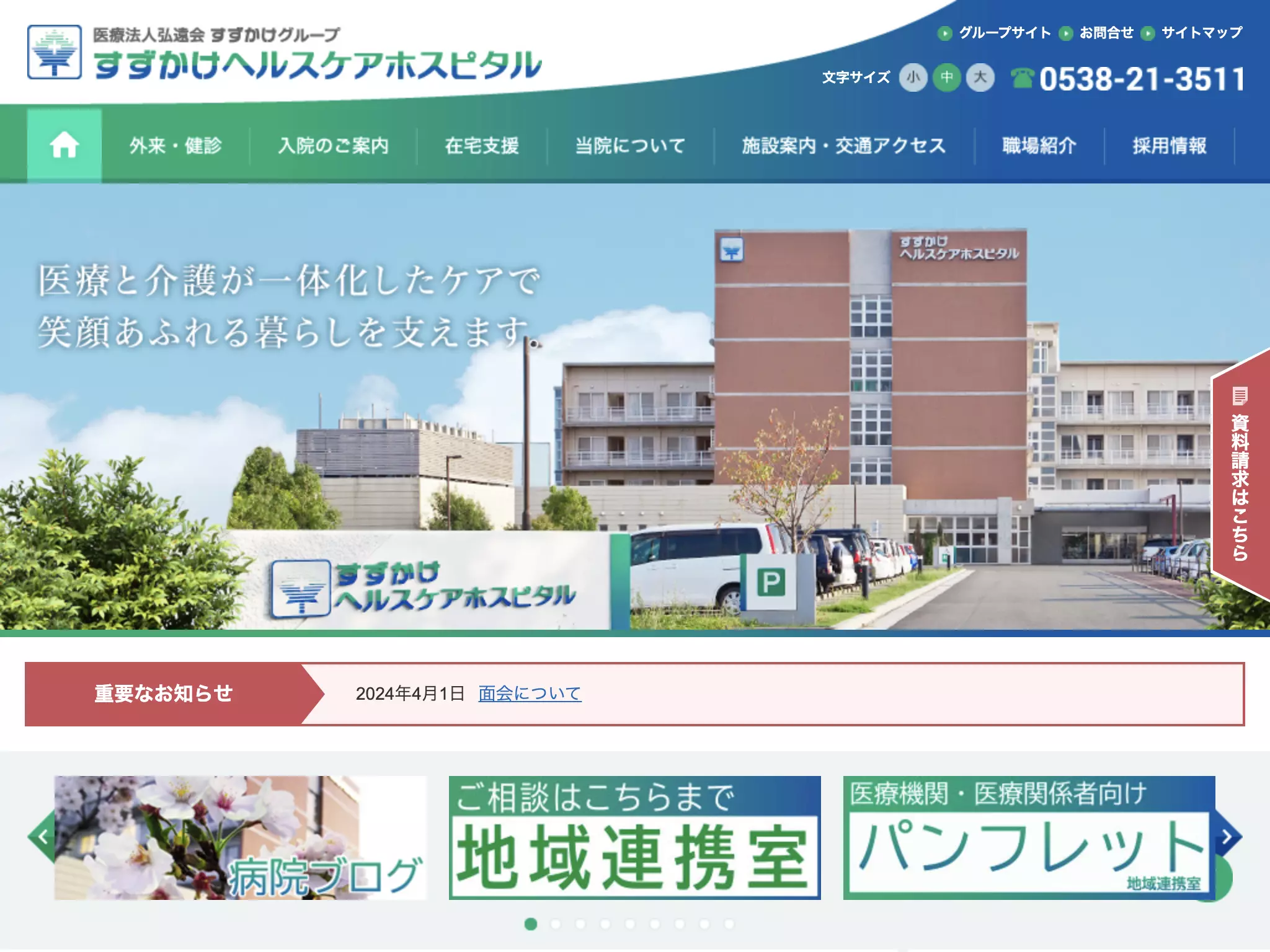The image size is (1270, 952).
Task: Open 入院のご案内 menu
Action: (334, 146)
